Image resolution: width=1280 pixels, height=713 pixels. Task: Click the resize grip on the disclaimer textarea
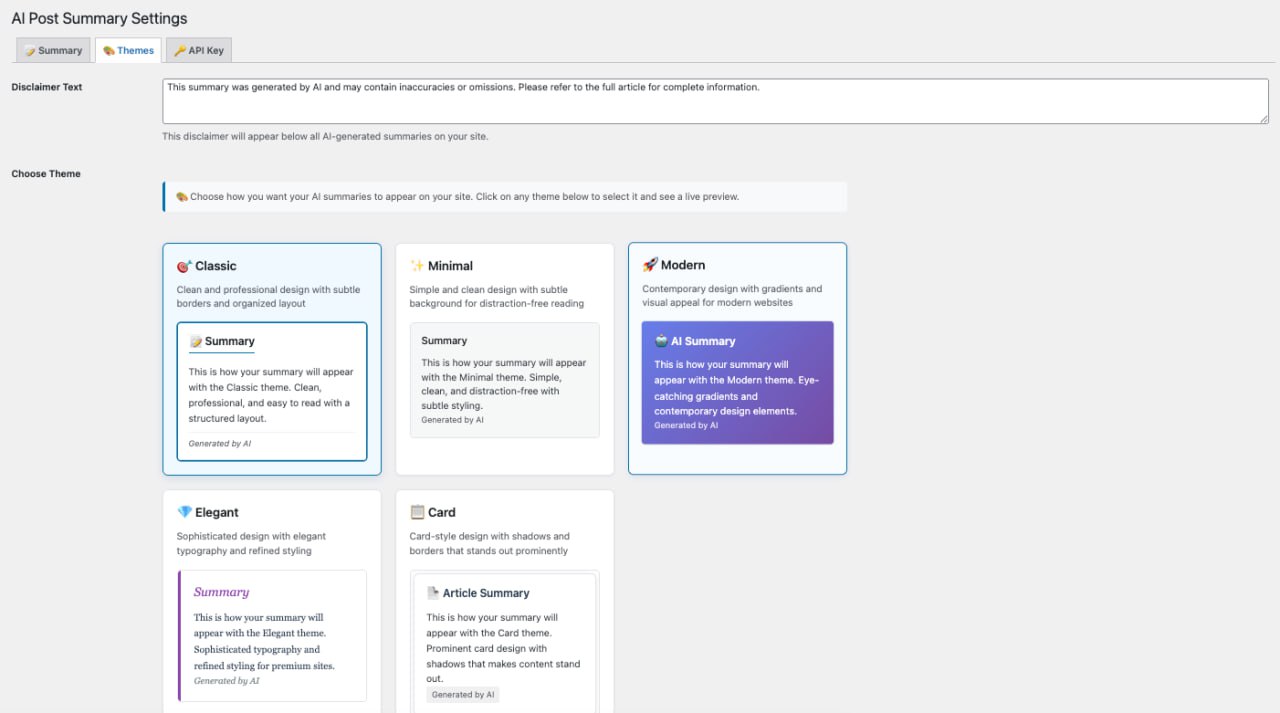(1262, 120)
